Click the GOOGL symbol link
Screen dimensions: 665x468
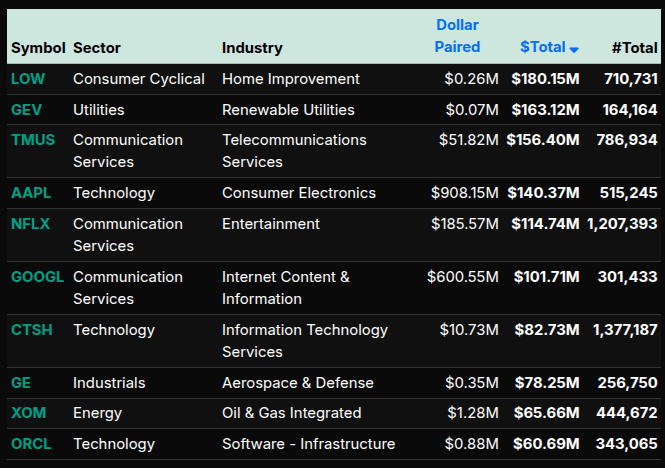coord(37,277)
